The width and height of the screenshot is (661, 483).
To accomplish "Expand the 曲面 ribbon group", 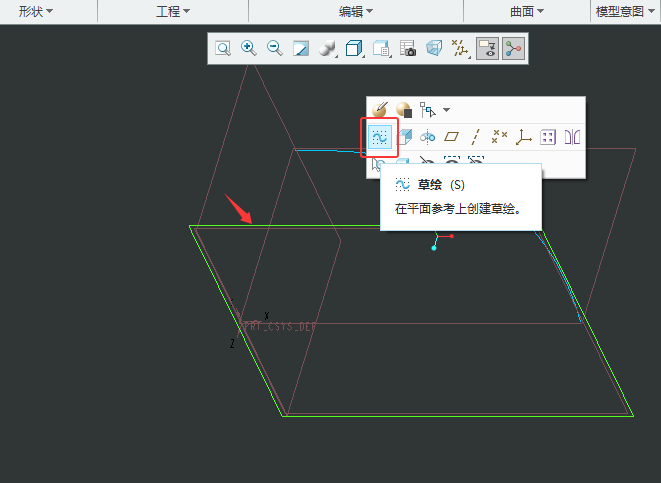I will coord(527,11).
